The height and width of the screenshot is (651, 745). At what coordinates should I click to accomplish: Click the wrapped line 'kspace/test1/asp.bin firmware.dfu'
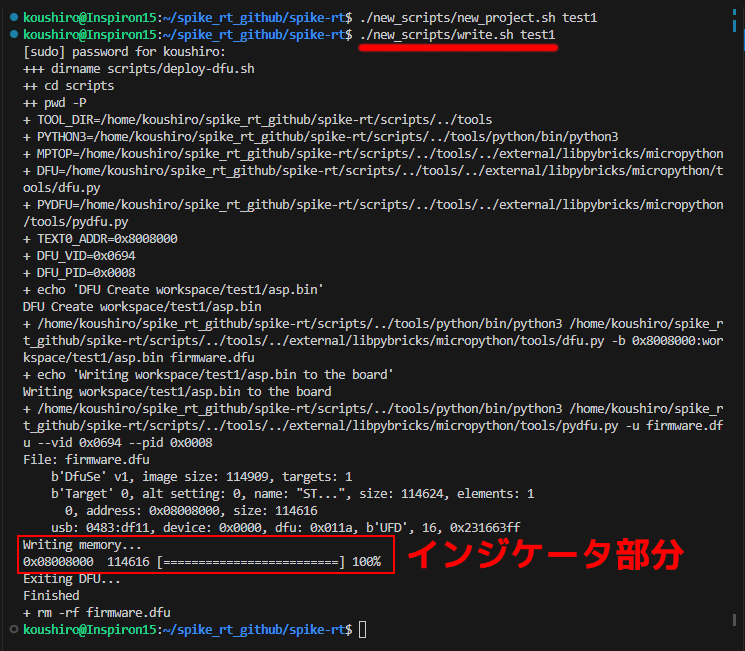pos(139,358)
